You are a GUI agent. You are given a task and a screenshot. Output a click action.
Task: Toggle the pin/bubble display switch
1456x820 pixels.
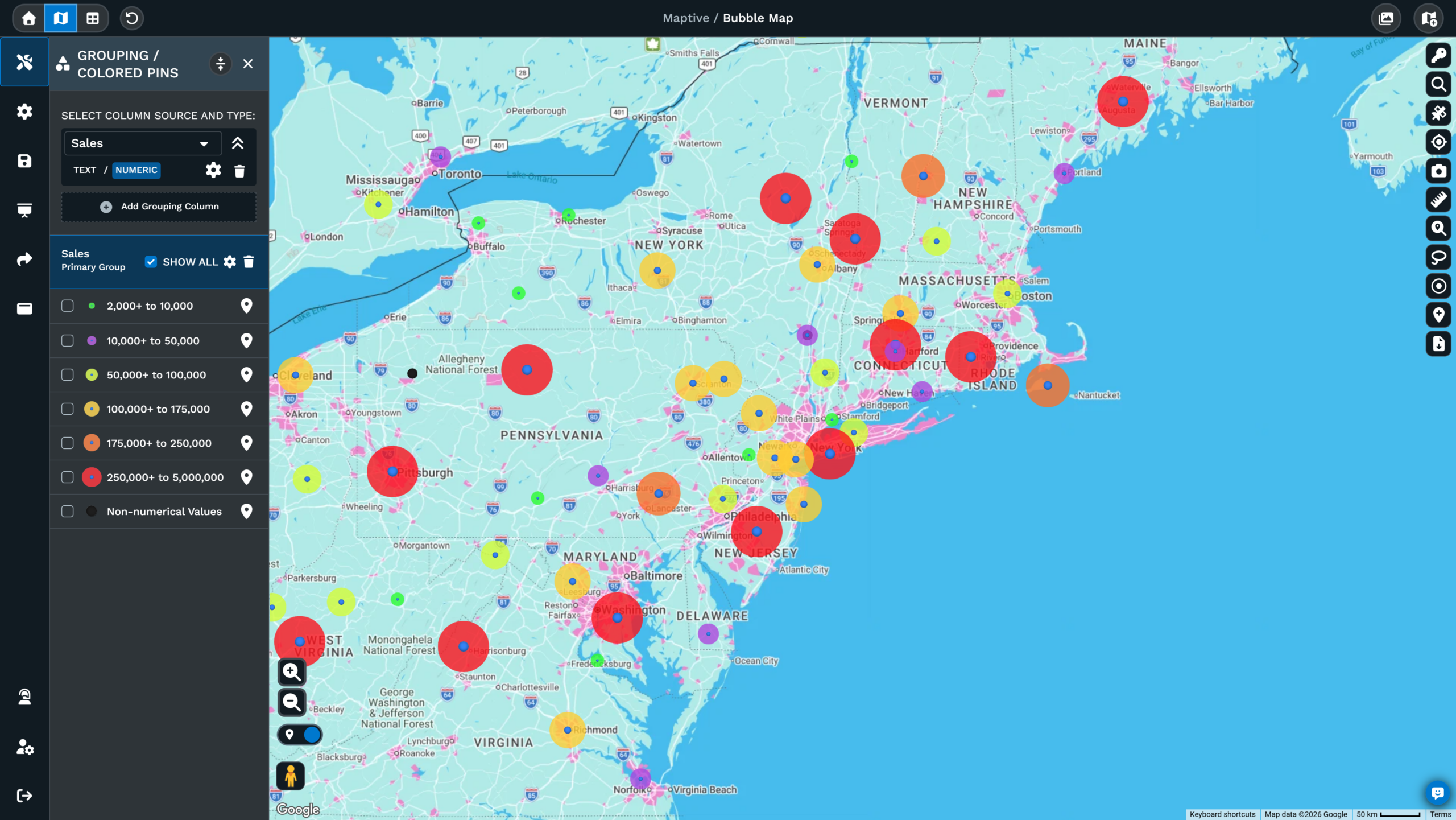(x=300, y=735)
